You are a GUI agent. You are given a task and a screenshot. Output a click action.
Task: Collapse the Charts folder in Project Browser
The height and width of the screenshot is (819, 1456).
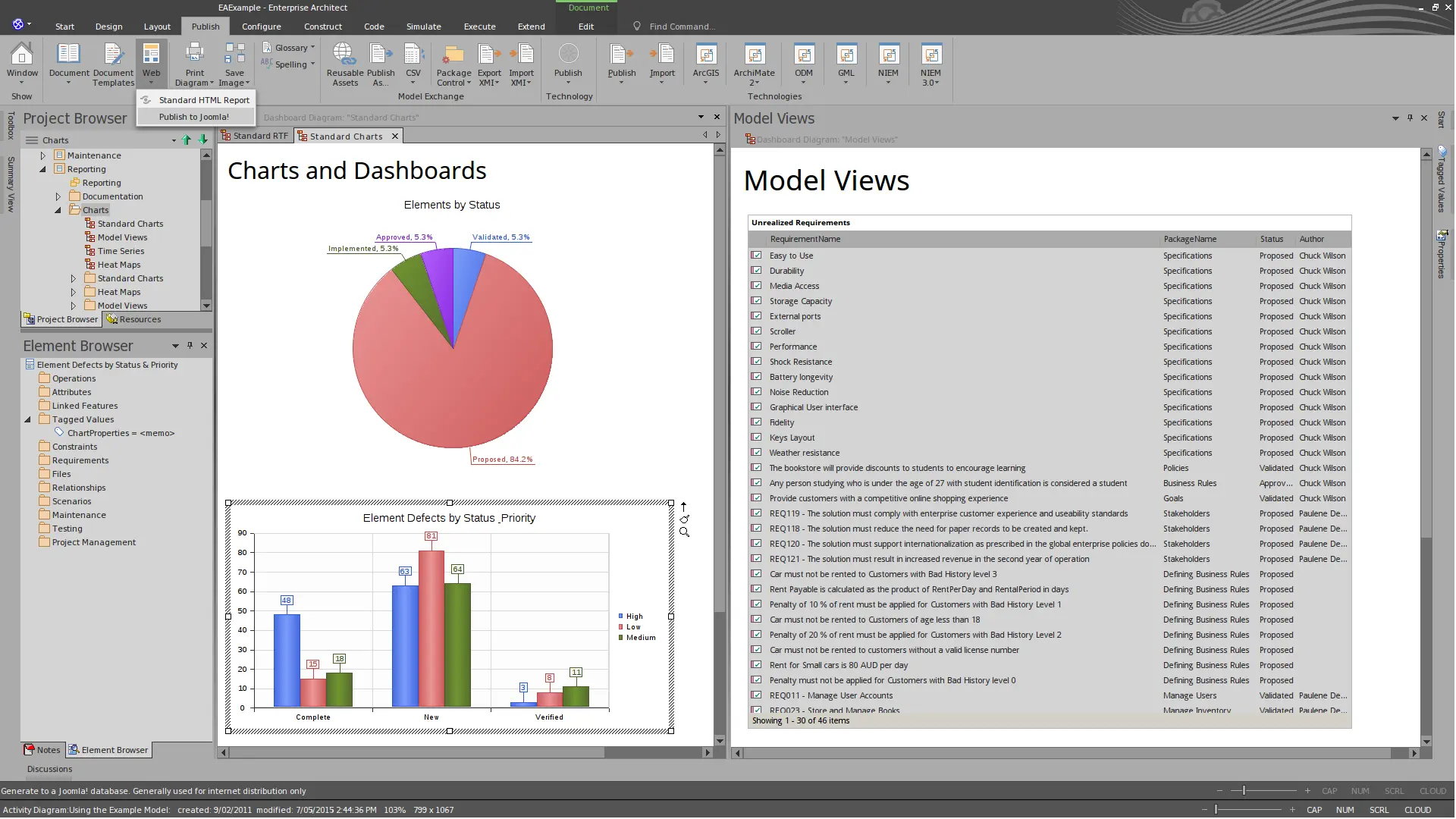click(58, 210)
